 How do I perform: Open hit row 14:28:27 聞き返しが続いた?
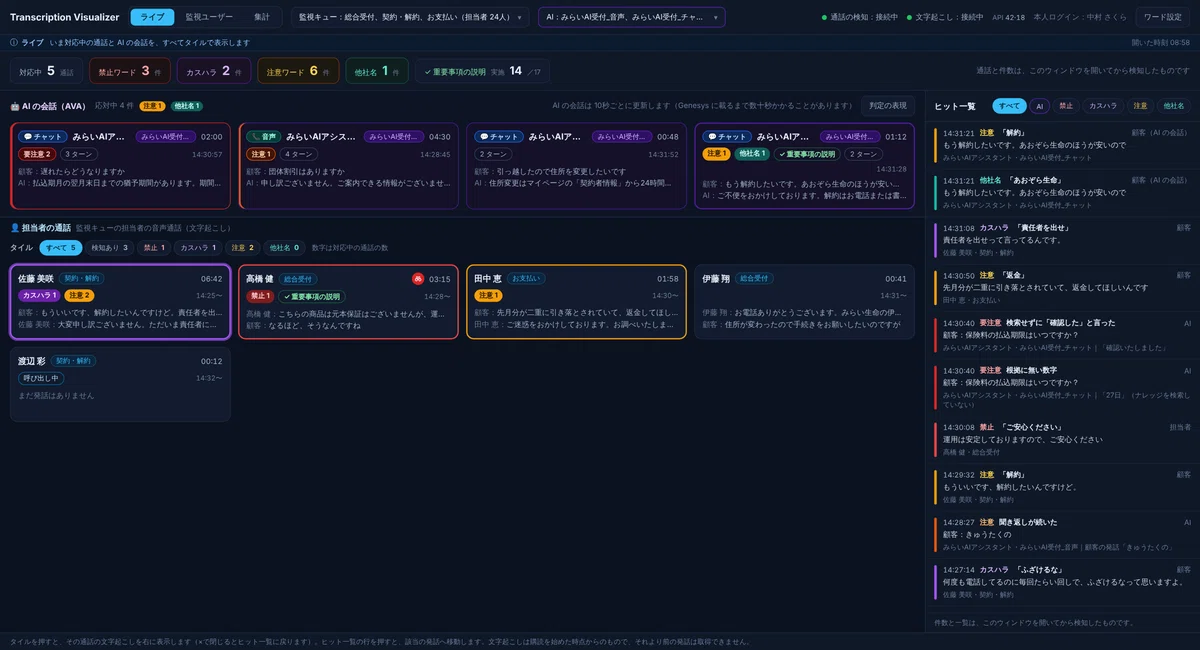coord(1062,536)
